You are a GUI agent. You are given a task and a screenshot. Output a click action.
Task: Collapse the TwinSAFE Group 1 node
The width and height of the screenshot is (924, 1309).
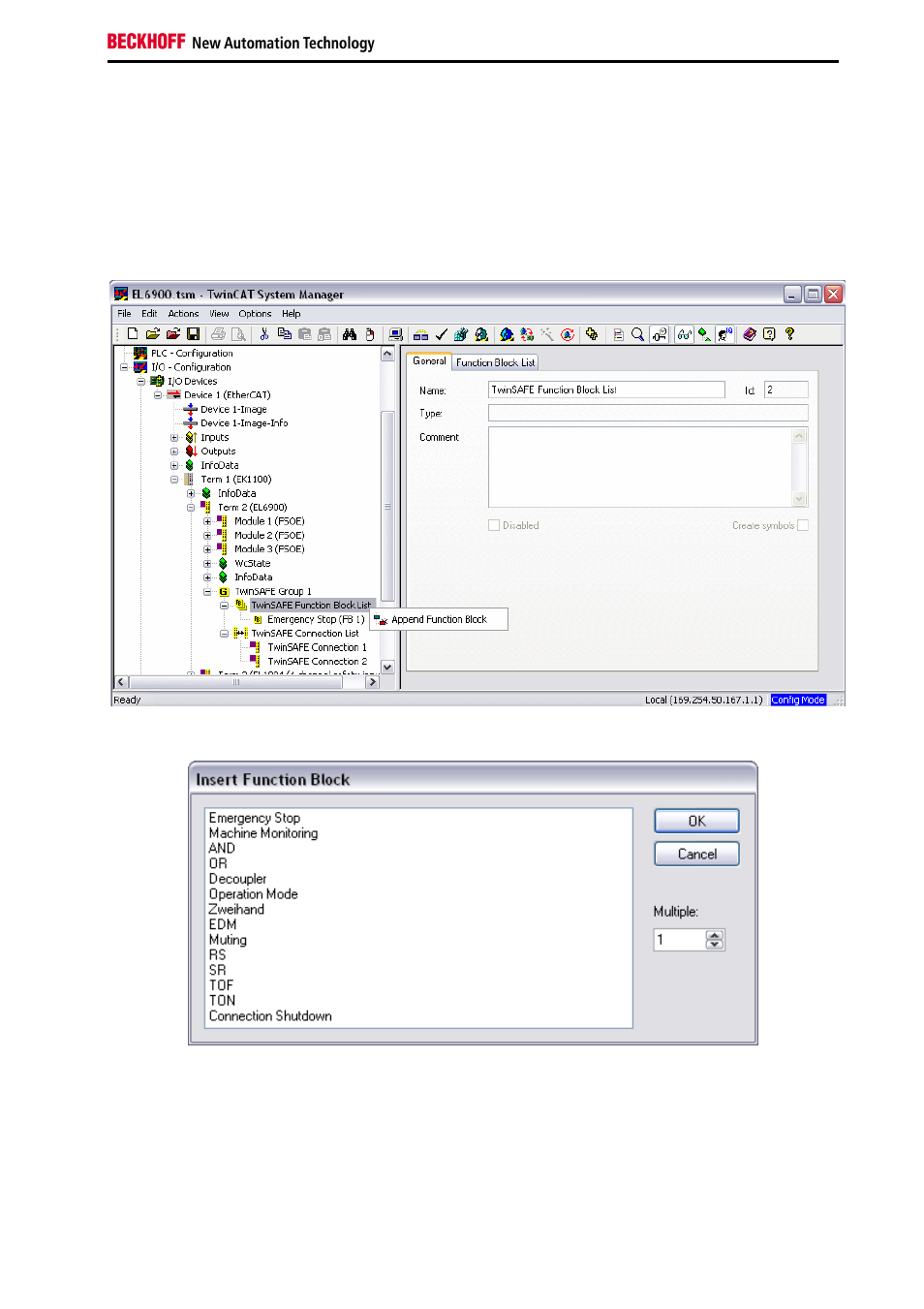tap(207, 592)
